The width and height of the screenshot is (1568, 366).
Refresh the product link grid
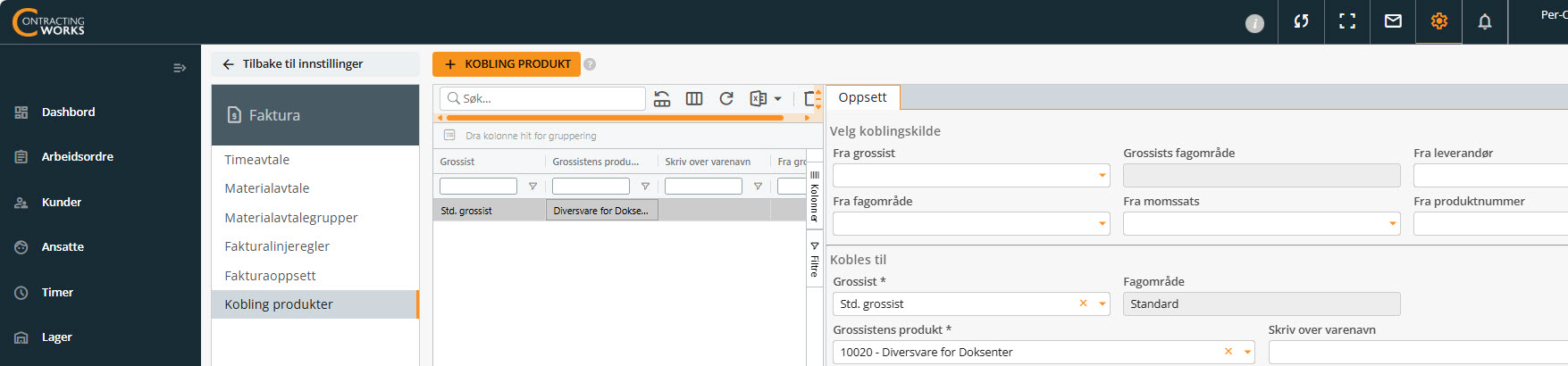click(726, 99)
